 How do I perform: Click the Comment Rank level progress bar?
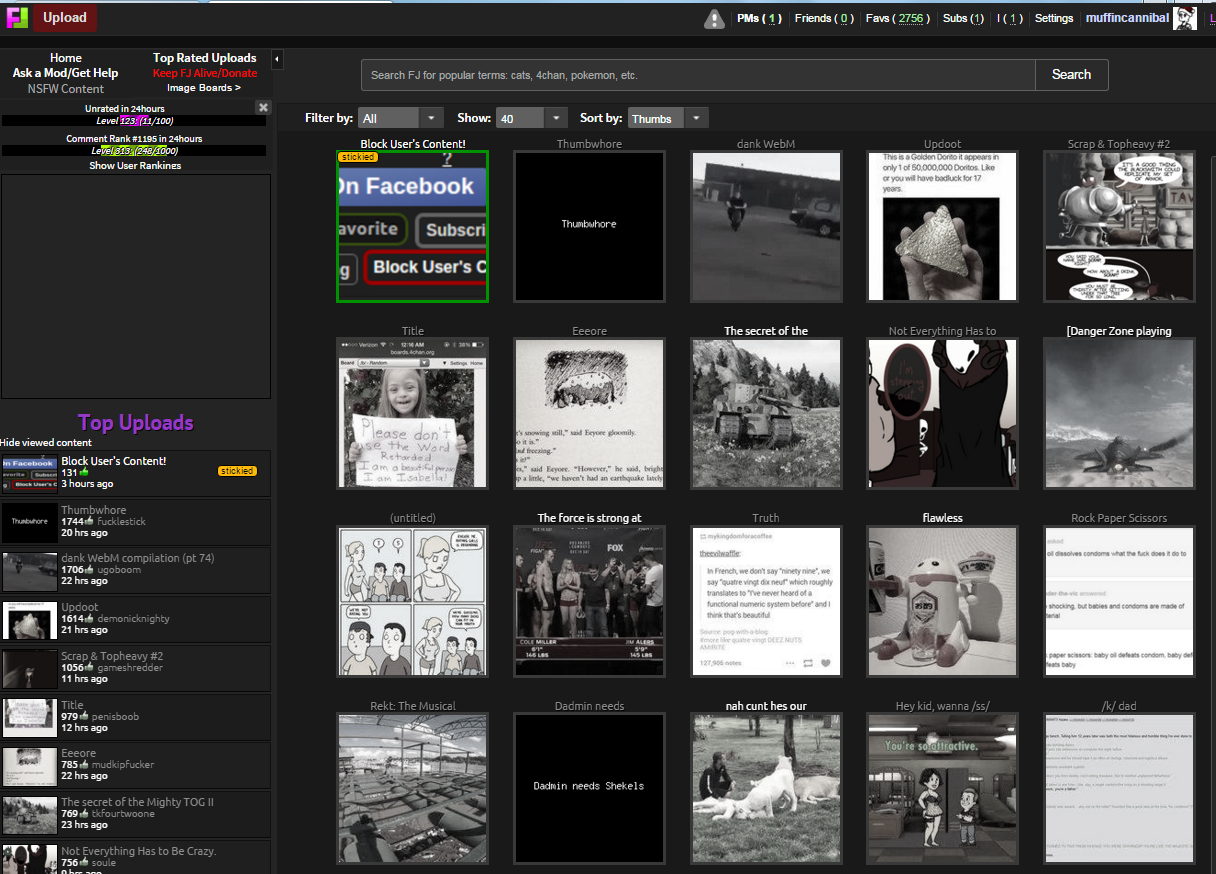(x=134, y=151)
